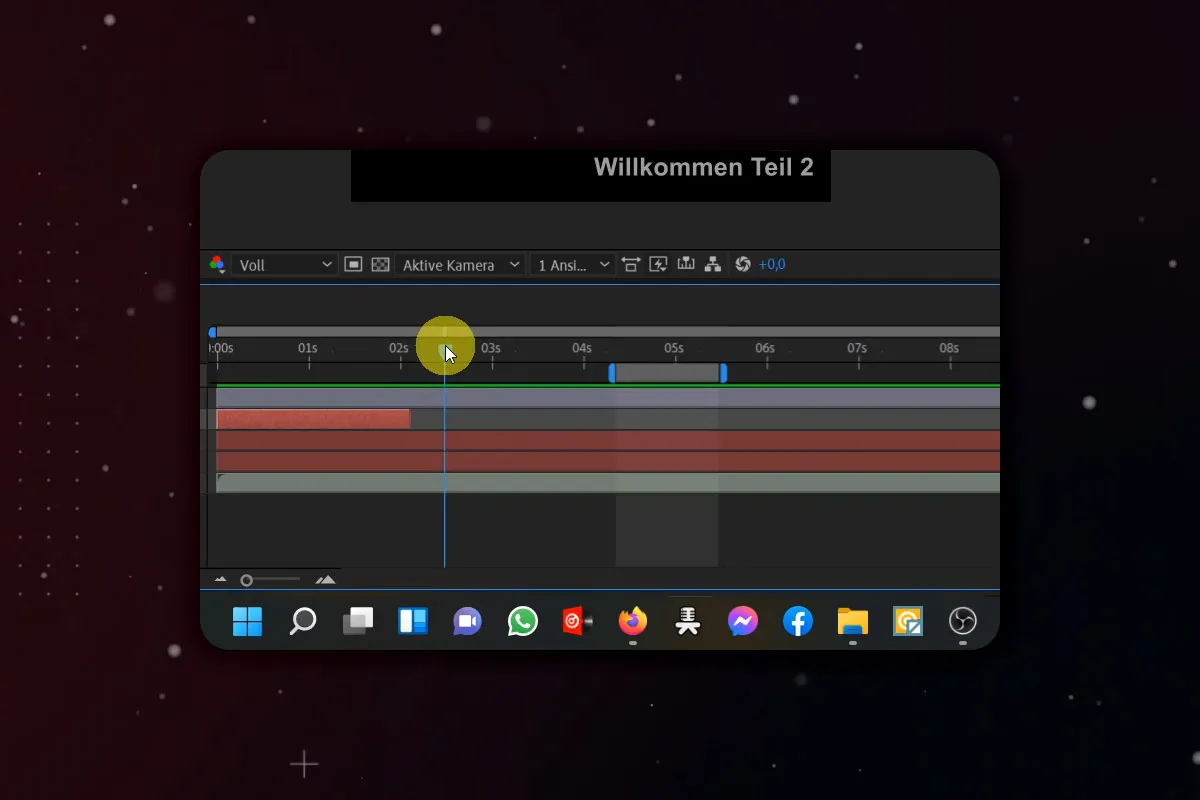Jump to the 06s ruler mark
1200x800 pixels.
[x=765, y=349]
